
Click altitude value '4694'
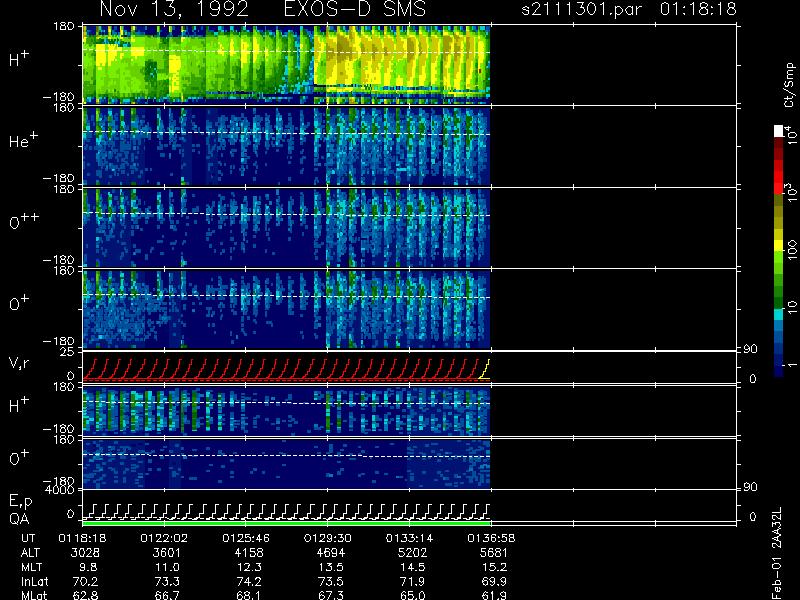[x=331, y=553]
